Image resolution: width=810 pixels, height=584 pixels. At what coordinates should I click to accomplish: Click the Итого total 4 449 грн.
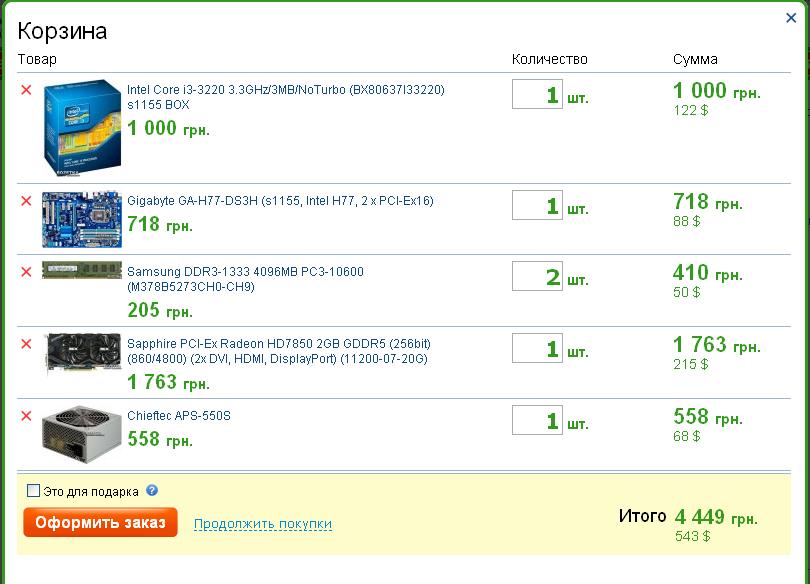716,517
